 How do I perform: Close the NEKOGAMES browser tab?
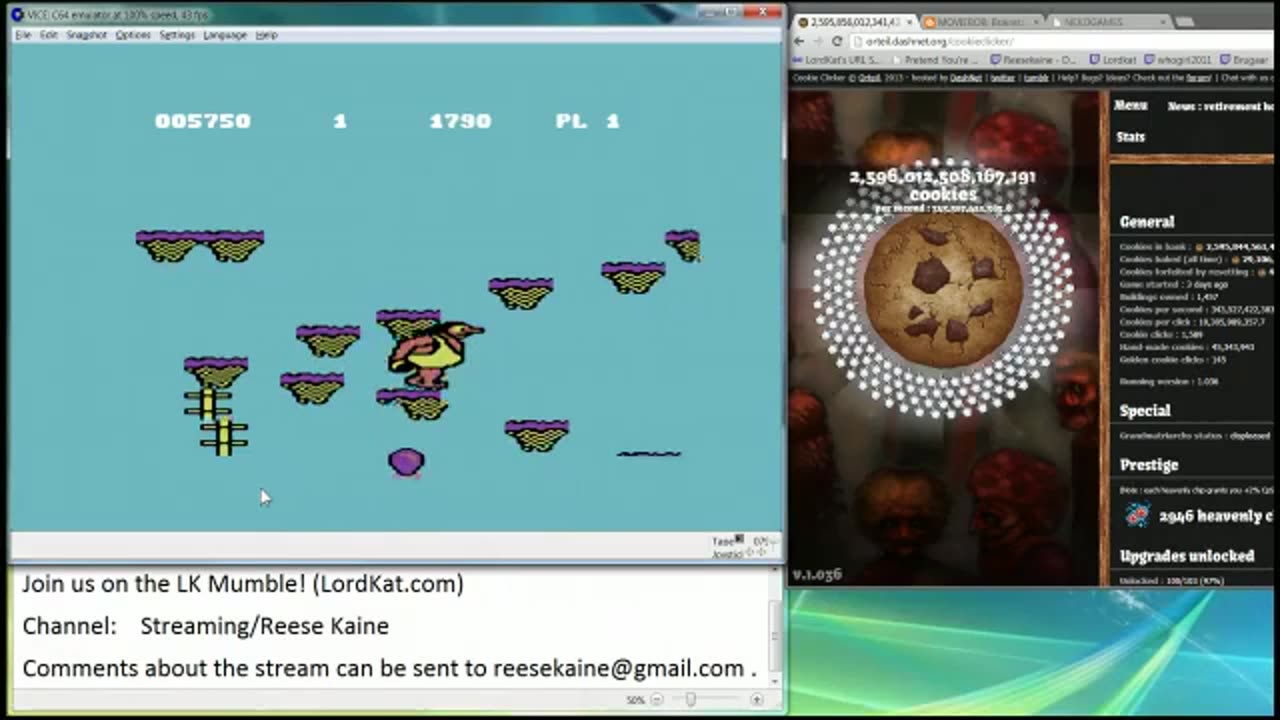point(1163,22)
